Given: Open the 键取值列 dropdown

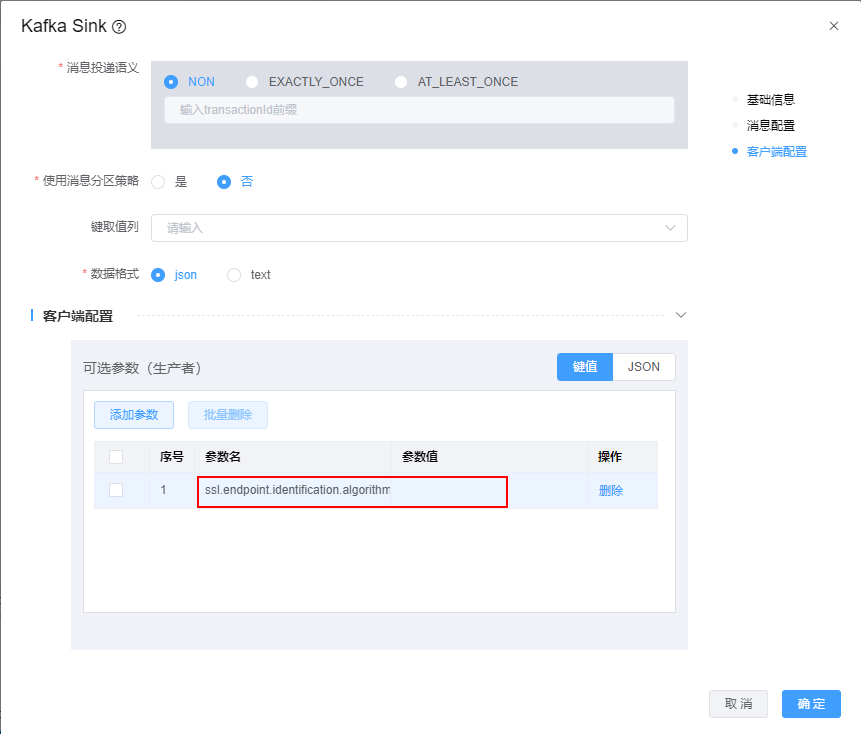Looking at the screenshot, I should [x=419, y=228].
